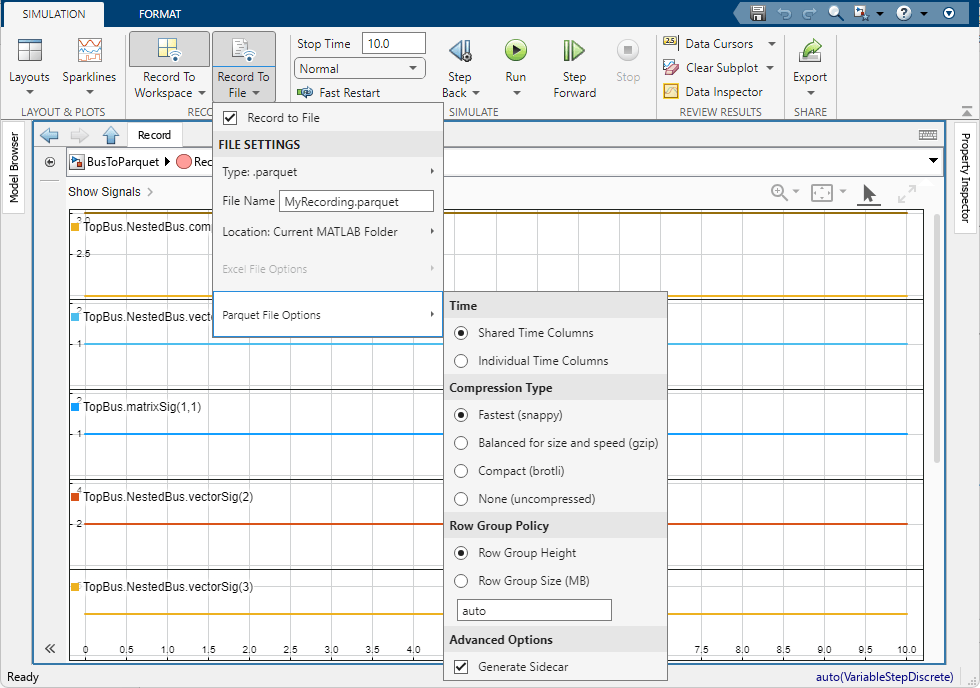Open the Layouts gallery icon

[x=29, y=50]
